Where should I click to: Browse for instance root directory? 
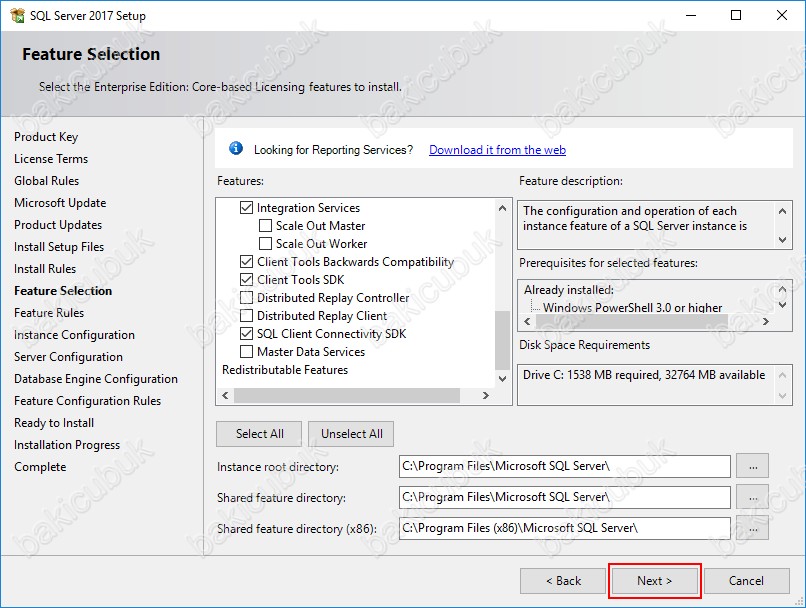[x=752, y=466]
